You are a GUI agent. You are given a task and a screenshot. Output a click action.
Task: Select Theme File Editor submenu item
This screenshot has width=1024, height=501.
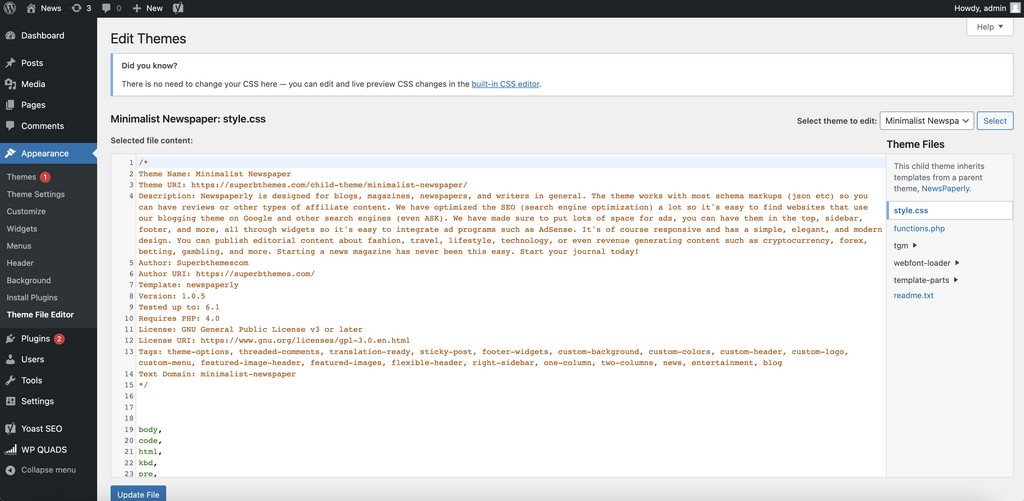[x=40, y=314]
